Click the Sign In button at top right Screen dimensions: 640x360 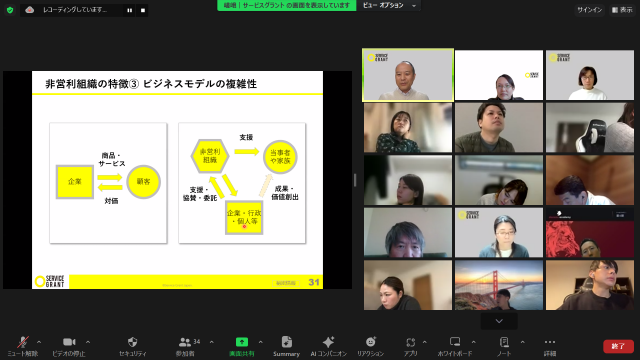[x=589, y=10]
